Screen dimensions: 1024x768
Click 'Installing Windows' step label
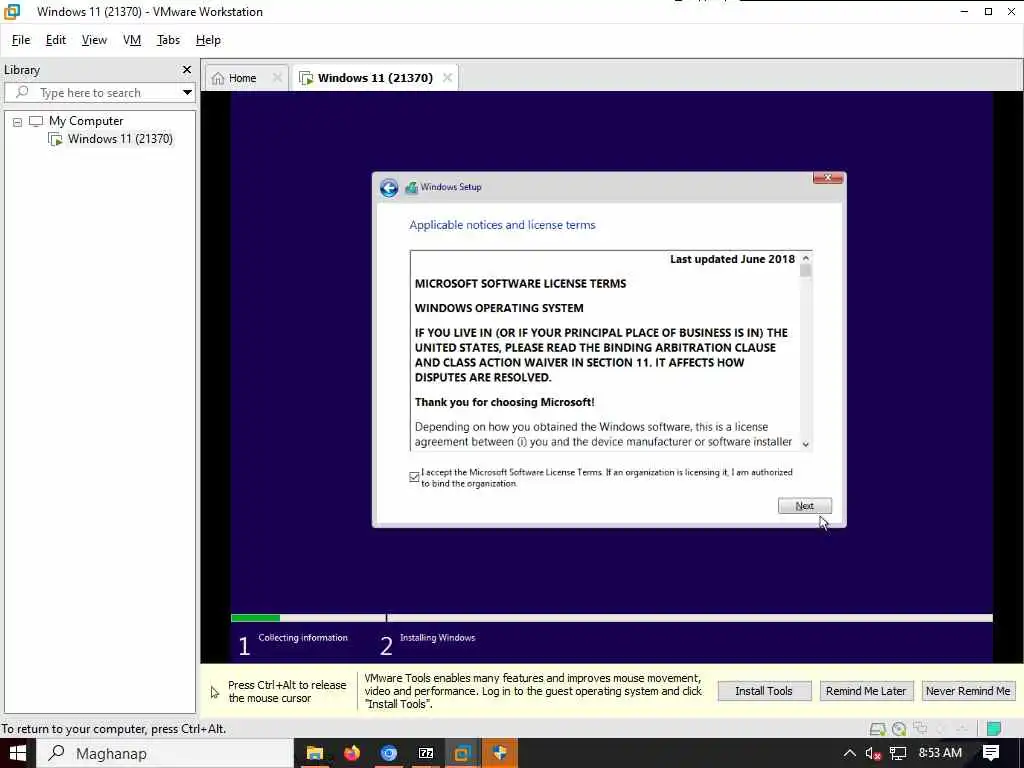point(438,637)
